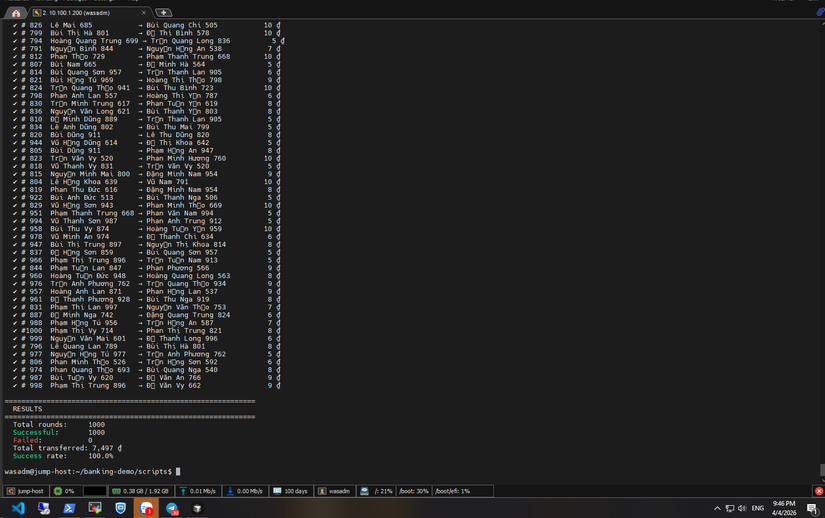Click the transaction row # 944
This screenshot has width=825, height=518.
(x=146, y=143)
